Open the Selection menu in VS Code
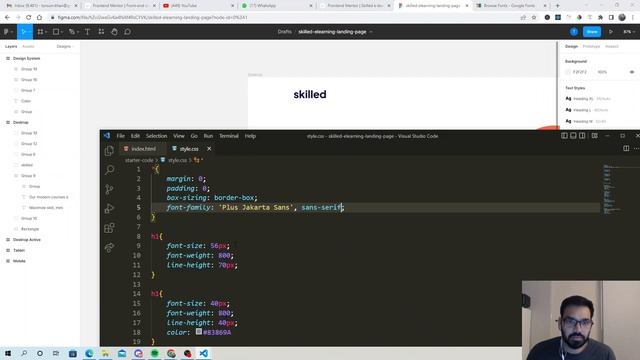 coord(156,136)
